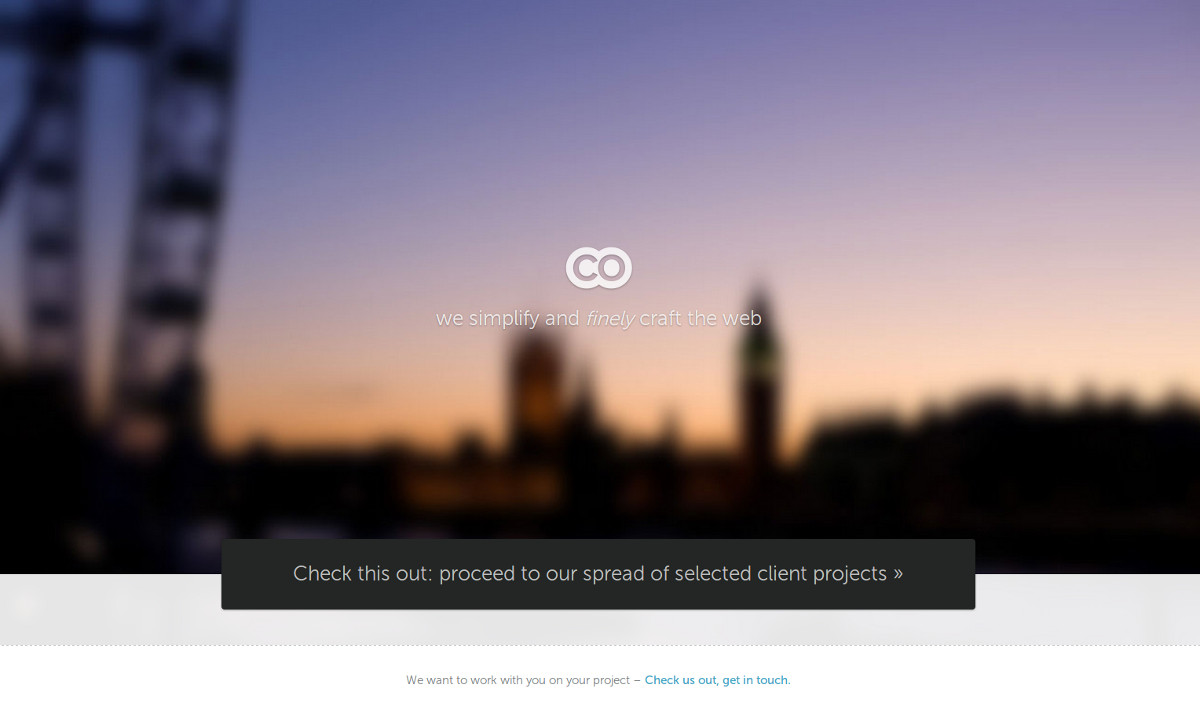Screen dimensions: 1200x714
Task: Follow the 'Check us out' link
Action: (x=680, y=680)
